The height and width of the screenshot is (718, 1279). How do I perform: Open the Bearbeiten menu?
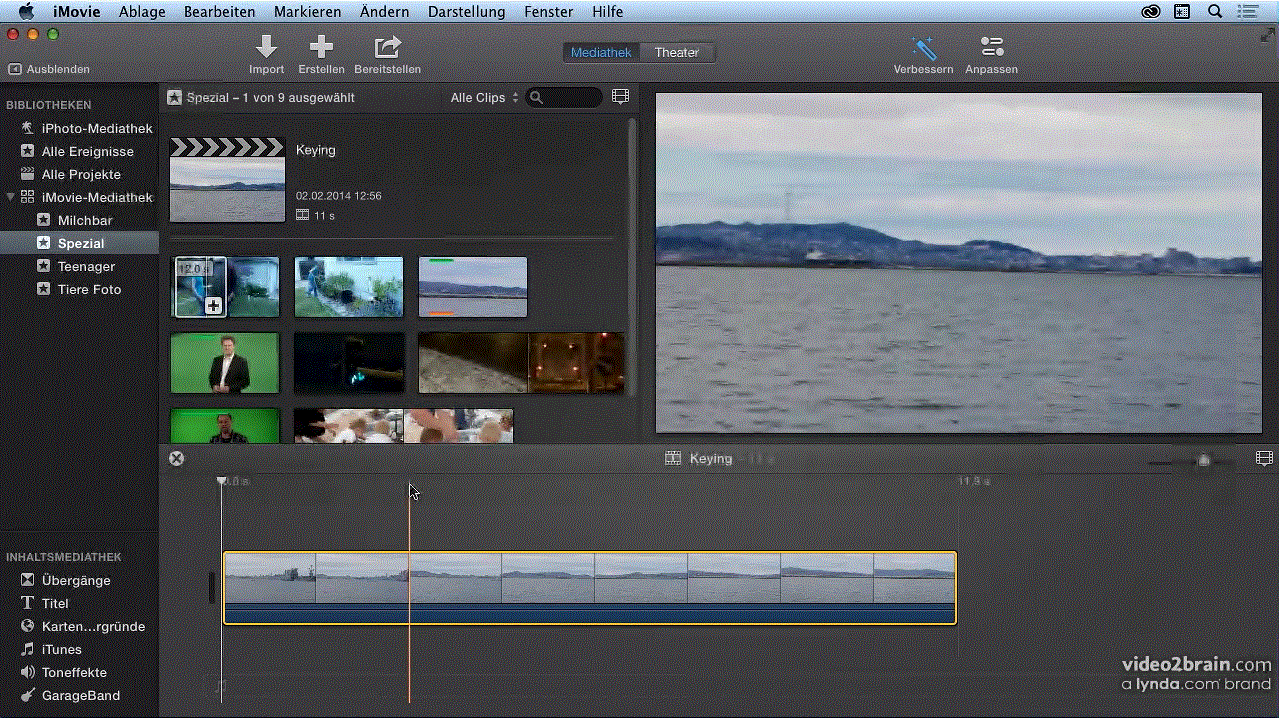pos(219,12)
